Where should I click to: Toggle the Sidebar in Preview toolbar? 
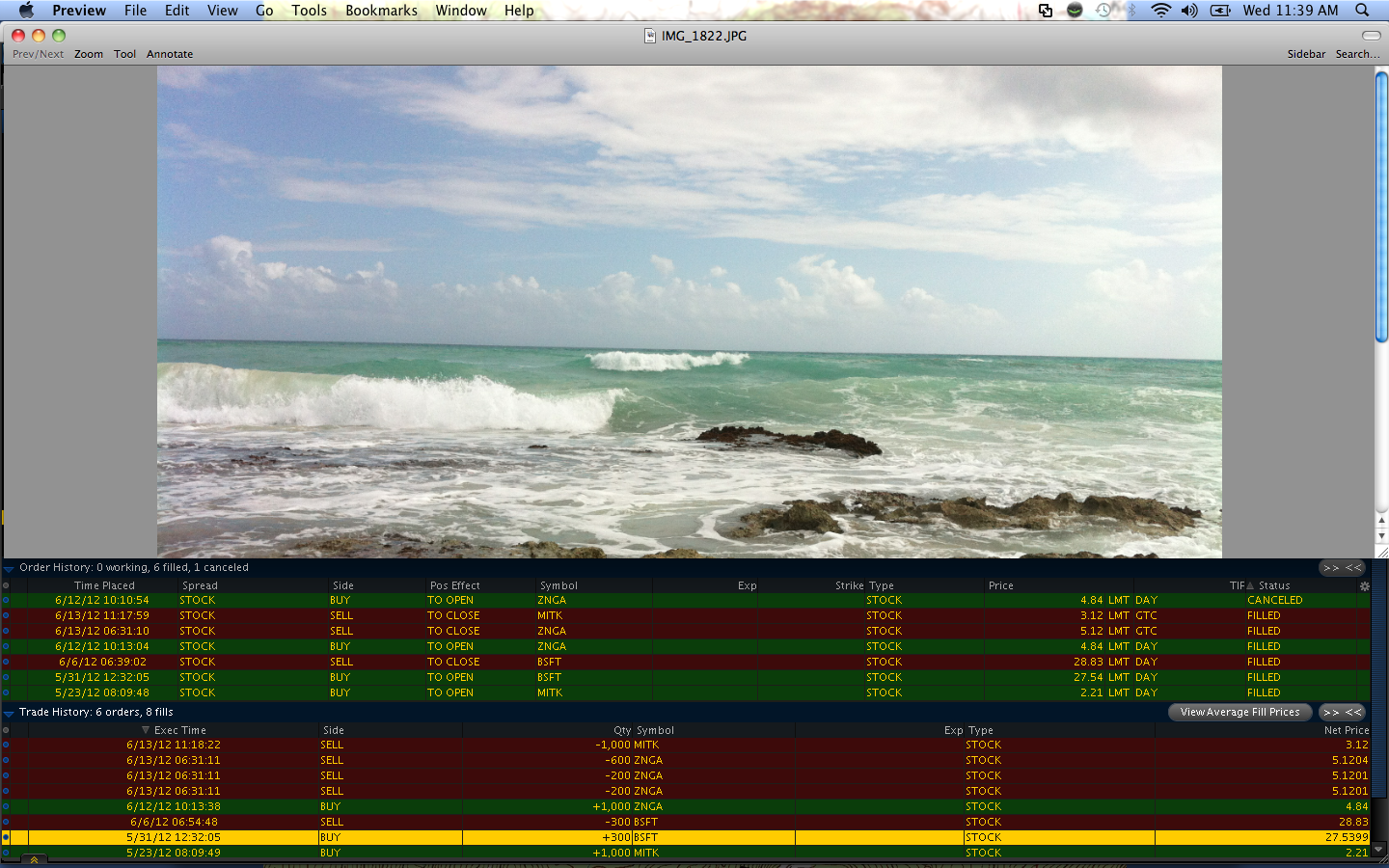[1306, 54]
